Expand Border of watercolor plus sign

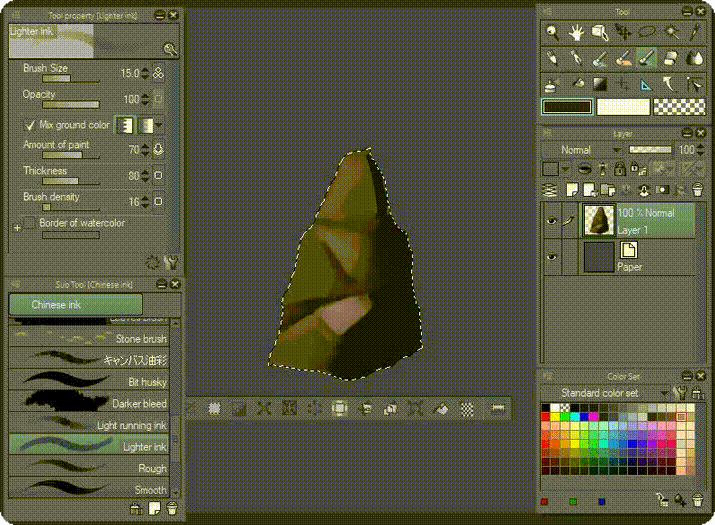click(16, 228)
